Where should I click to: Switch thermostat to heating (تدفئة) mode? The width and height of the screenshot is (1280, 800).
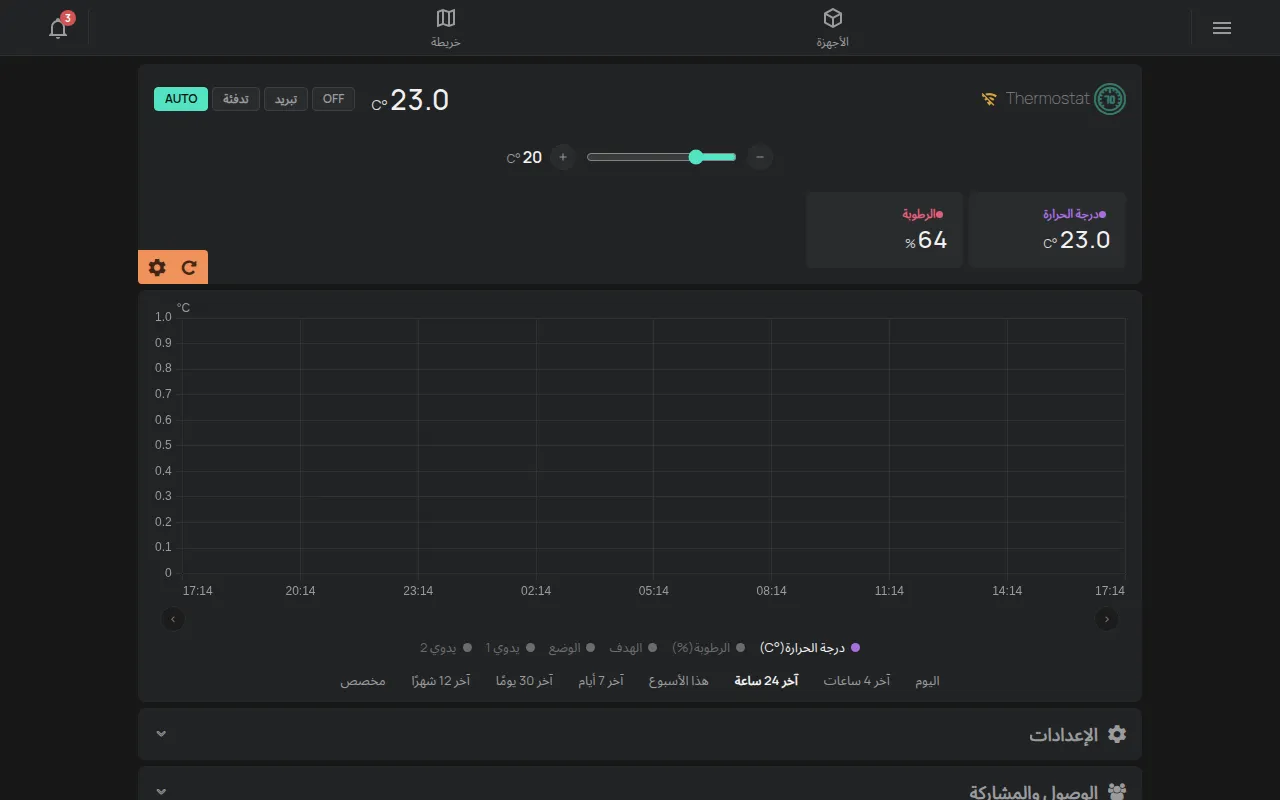point(236,99)
